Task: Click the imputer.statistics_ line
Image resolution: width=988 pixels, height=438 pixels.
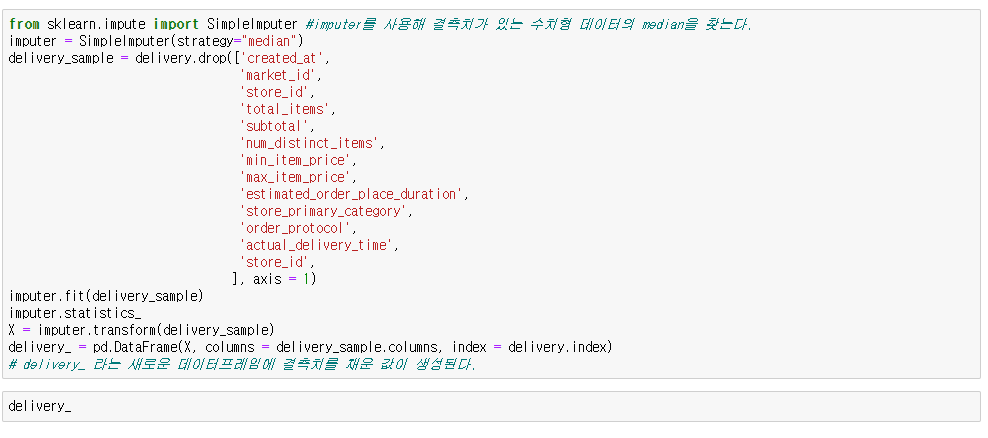Action: [x=75, y=313]
